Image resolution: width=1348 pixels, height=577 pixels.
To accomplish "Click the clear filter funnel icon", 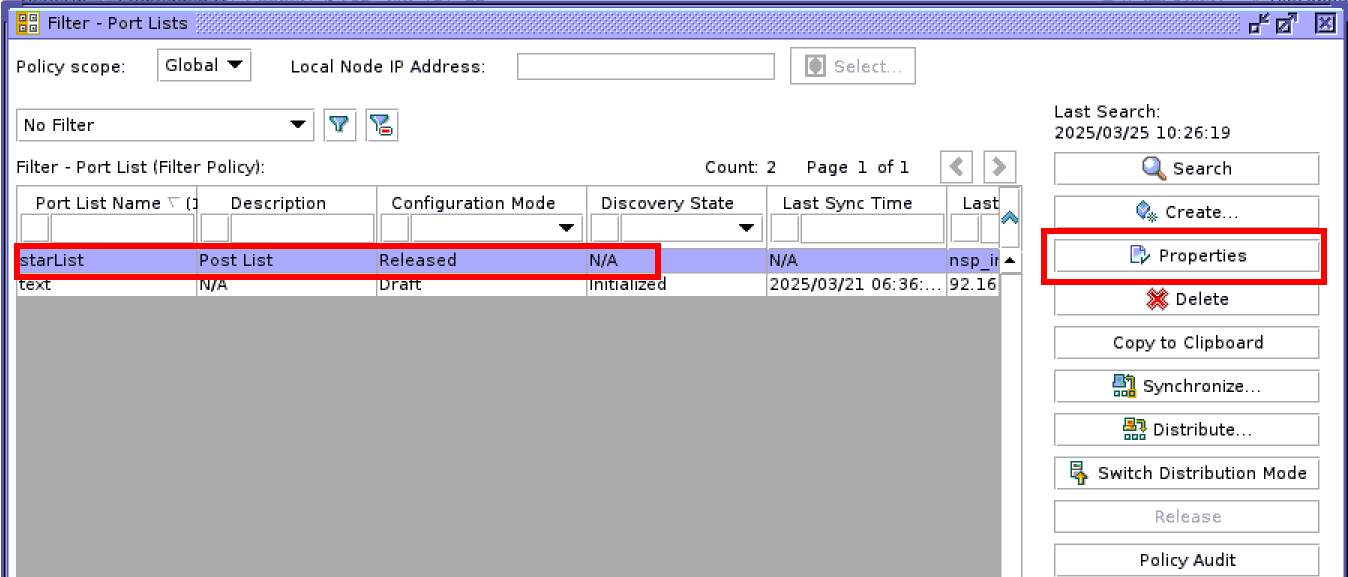I will click(x=382, y=125).
